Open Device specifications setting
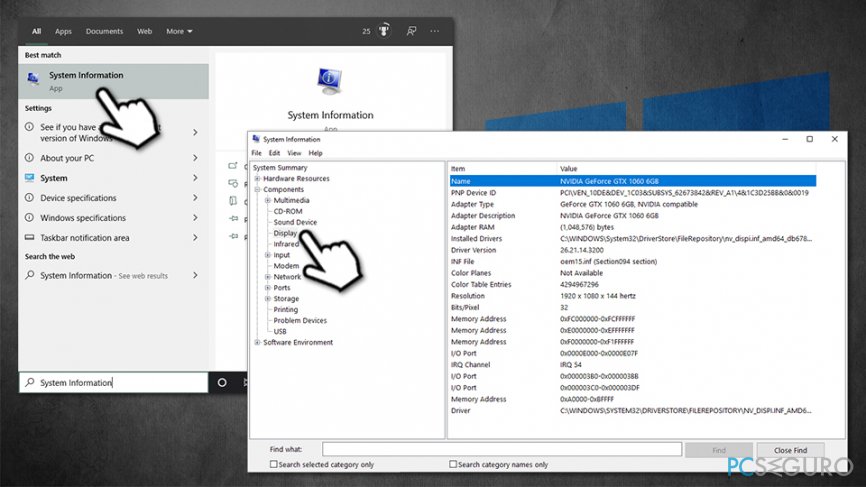The width and height of the screenshot is (866, 487). 112,198
